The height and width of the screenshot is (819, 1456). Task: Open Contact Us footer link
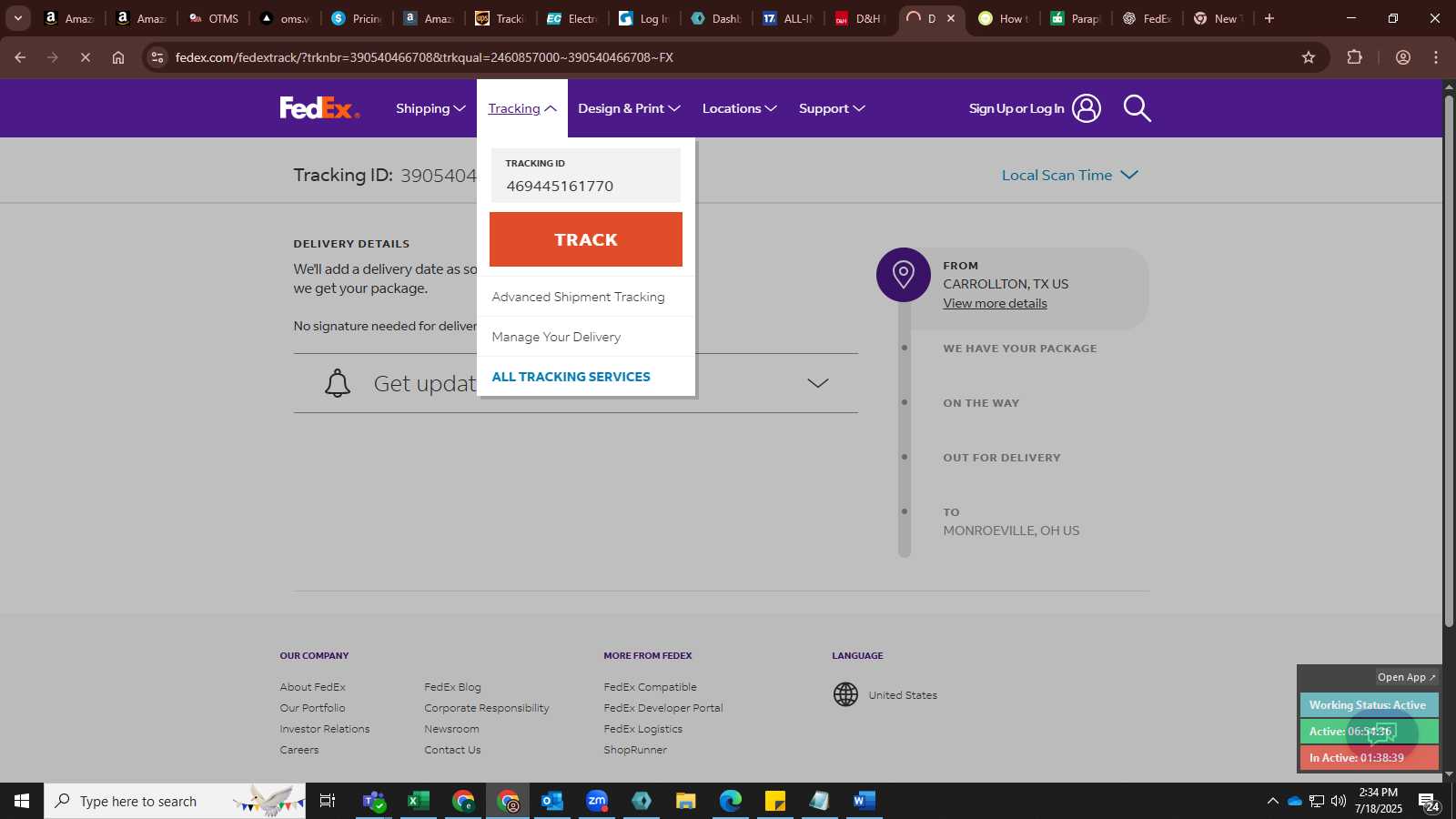coord(452,750)
